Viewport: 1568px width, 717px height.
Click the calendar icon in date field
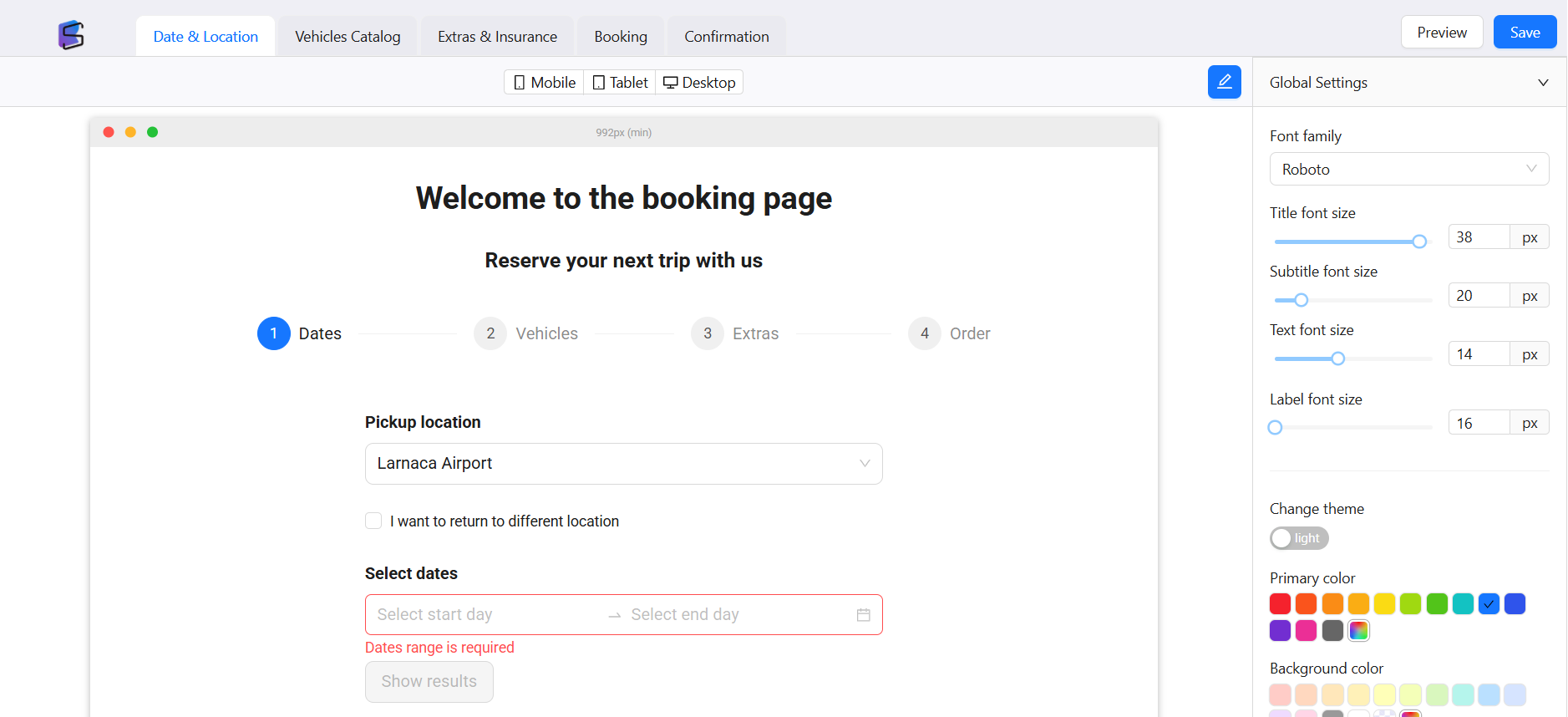[x=863, y=615]
